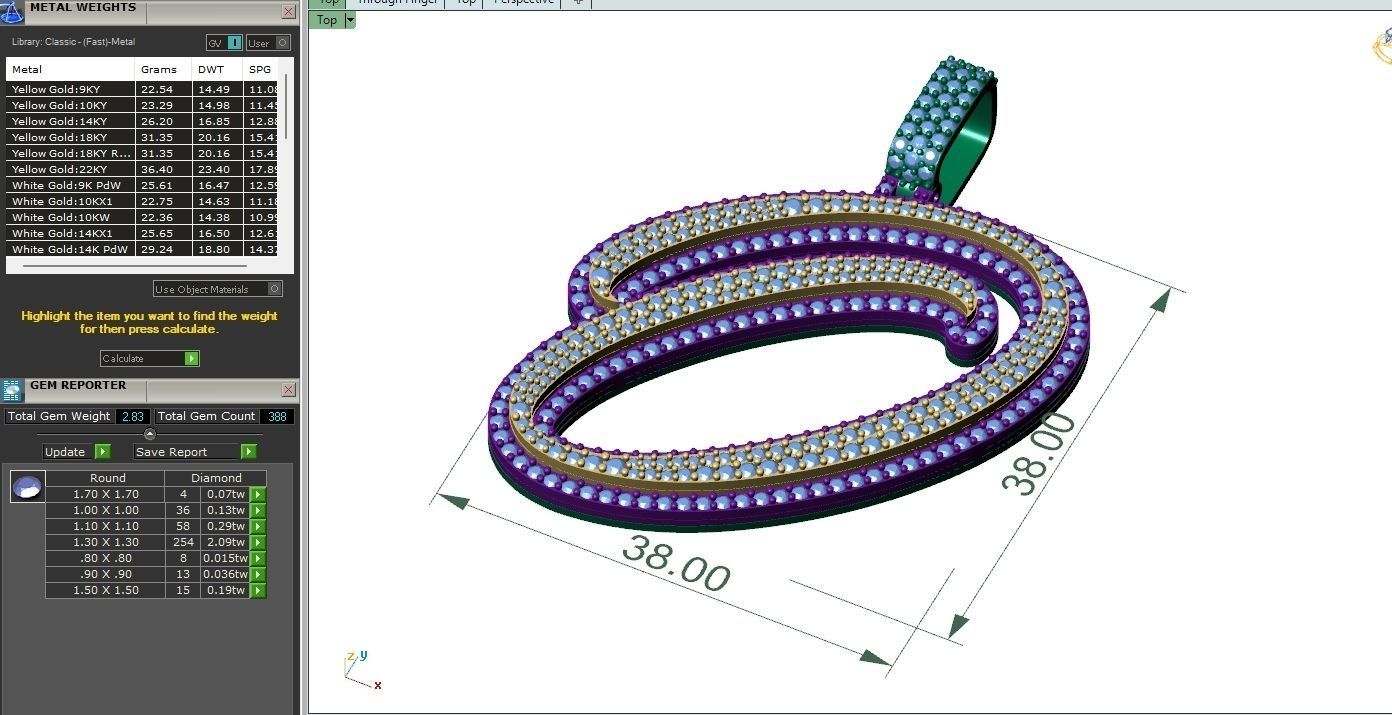Screen dimensions: 1392x715
Task: Switch to the Through Finger viewport tab
Action: tap(397, 2)
